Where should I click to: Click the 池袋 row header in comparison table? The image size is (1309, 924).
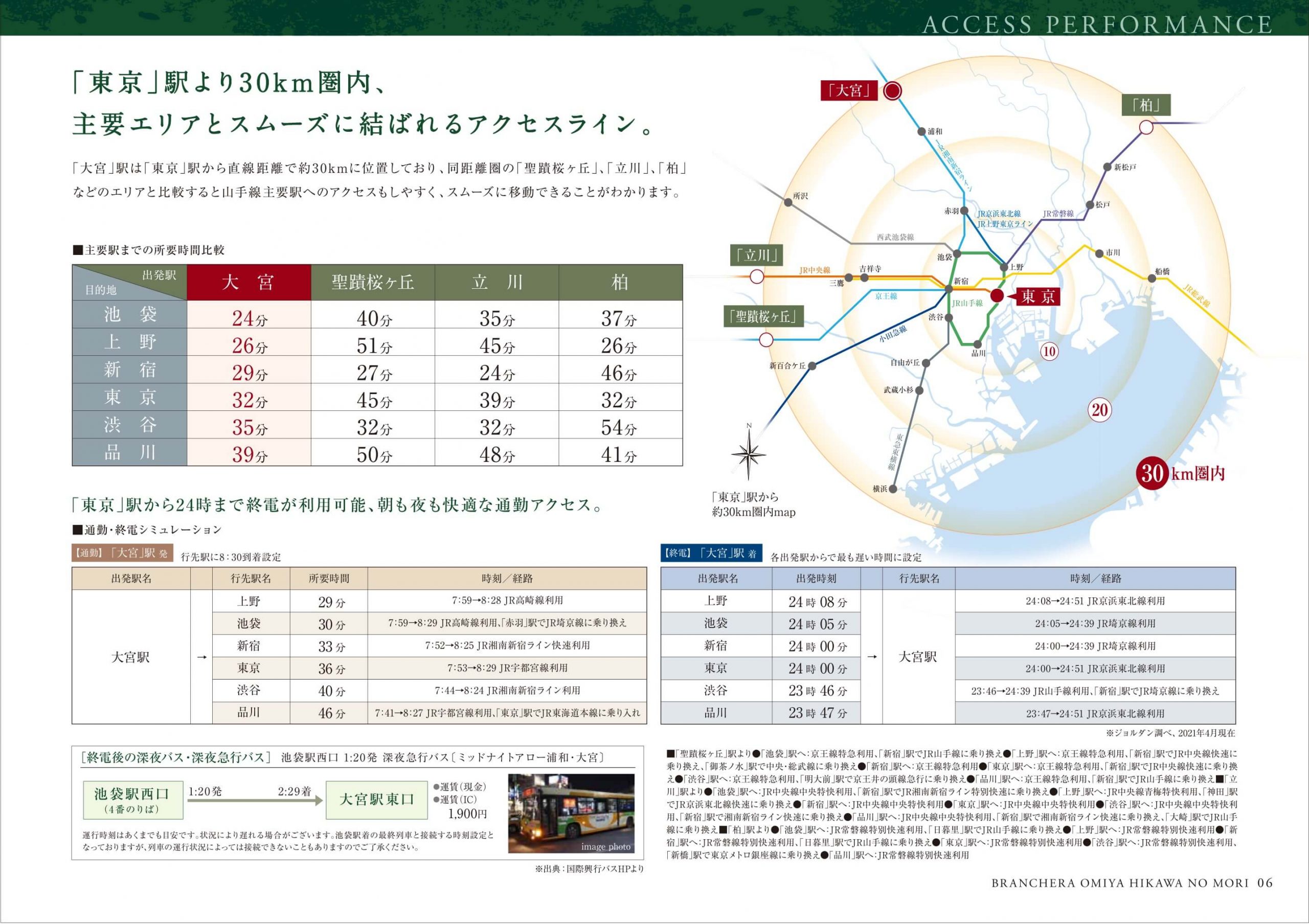[130, 314]
